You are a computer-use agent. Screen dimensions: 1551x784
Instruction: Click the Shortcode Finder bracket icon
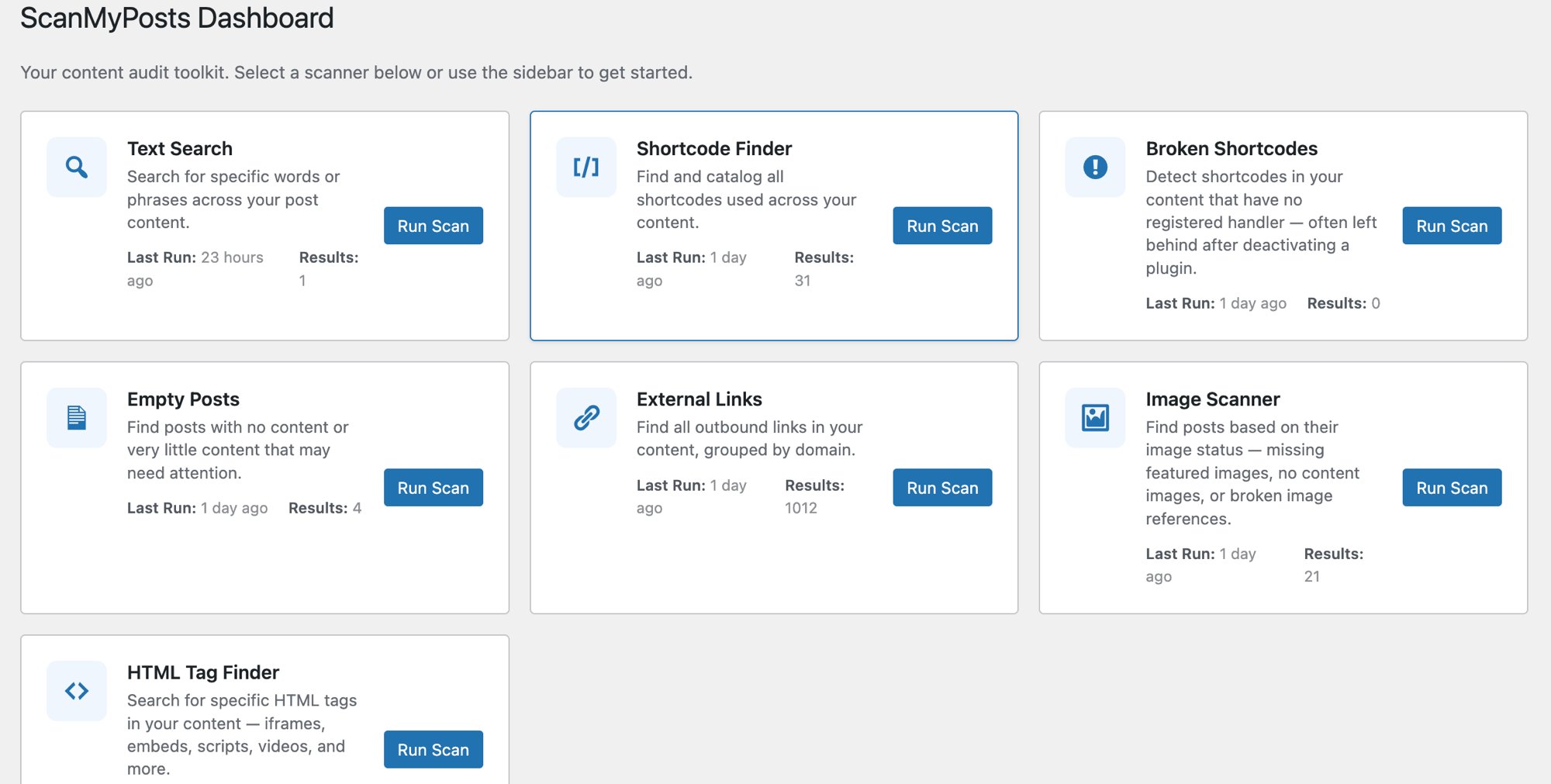point(586,167)
